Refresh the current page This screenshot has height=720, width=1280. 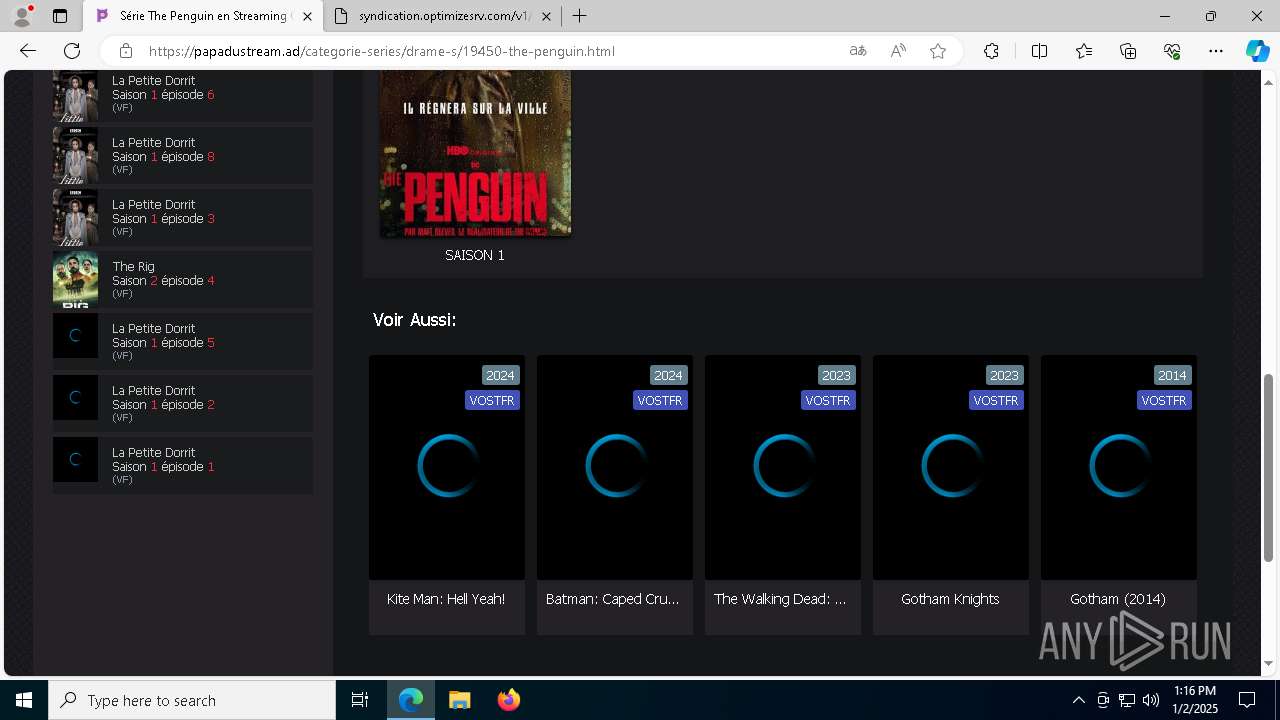72,51
